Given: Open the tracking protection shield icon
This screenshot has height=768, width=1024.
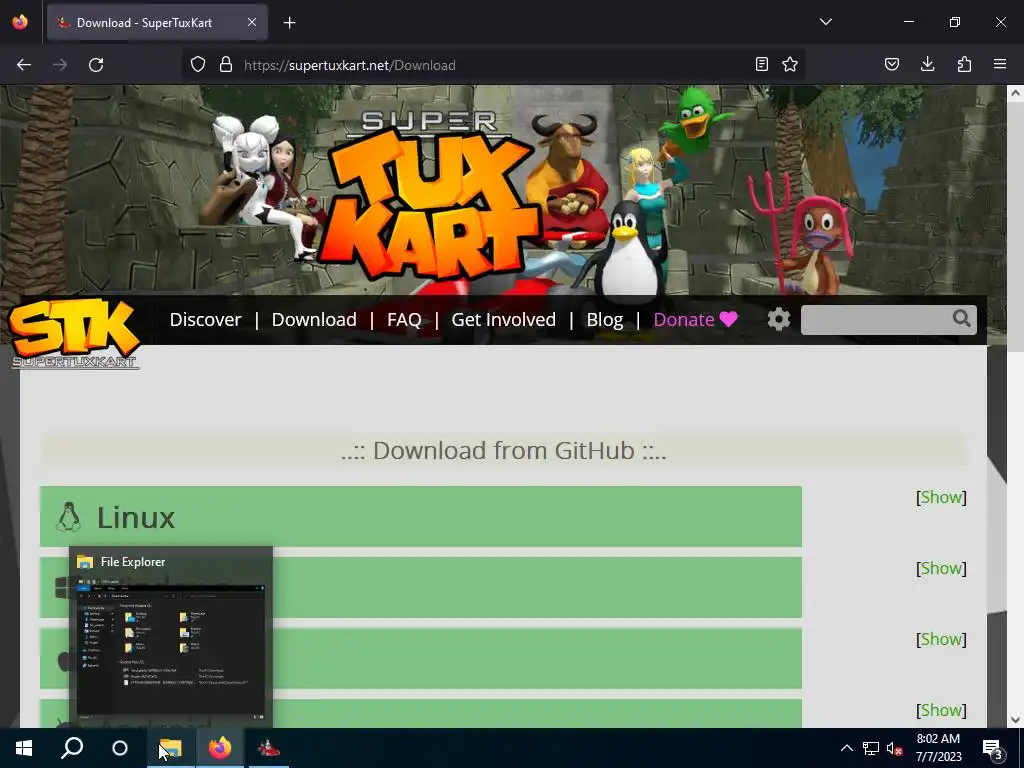Looking at the screenshot, I should coord(198,65).
